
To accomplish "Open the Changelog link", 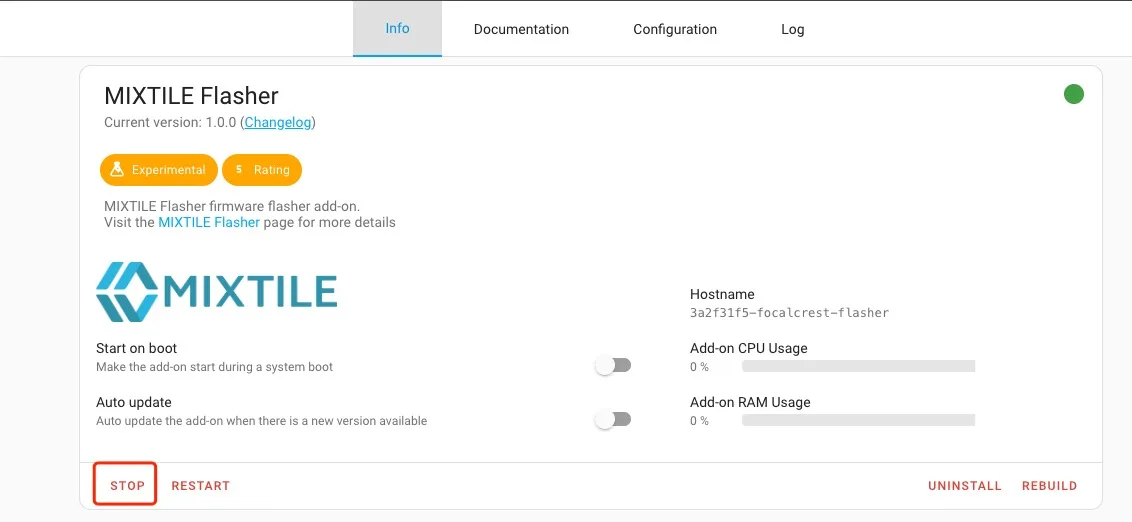I will [278, 122].
